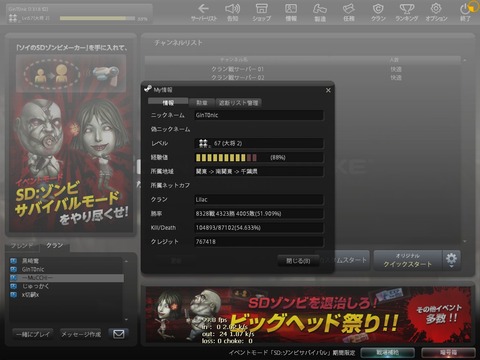
Task: Click the rank badge in top-left player bar
Action: click(13, 18)
